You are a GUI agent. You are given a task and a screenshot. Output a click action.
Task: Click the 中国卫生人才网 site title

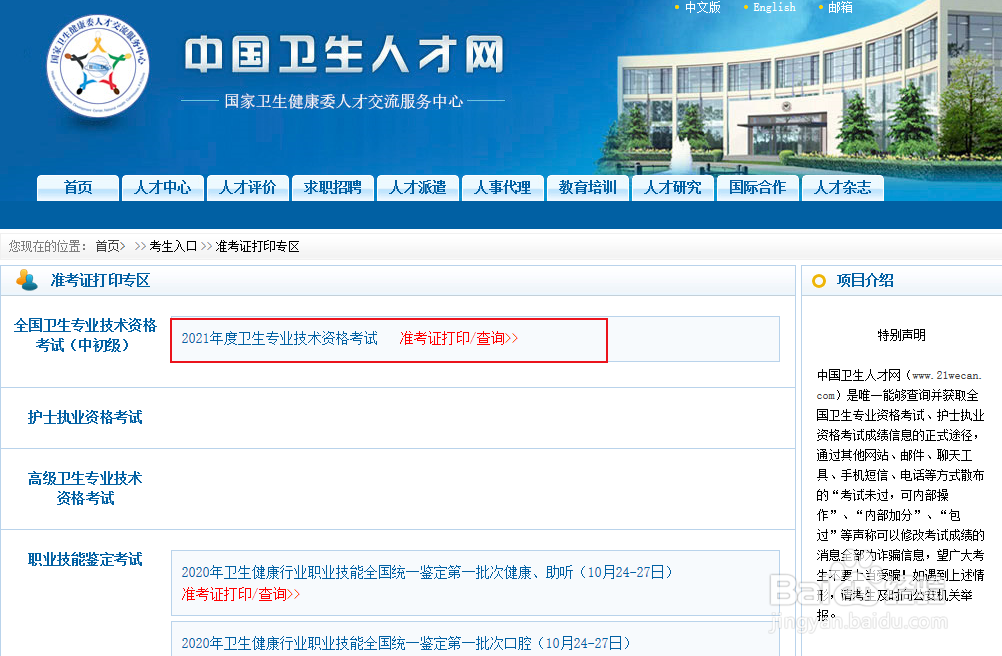[x=344, y=55]
